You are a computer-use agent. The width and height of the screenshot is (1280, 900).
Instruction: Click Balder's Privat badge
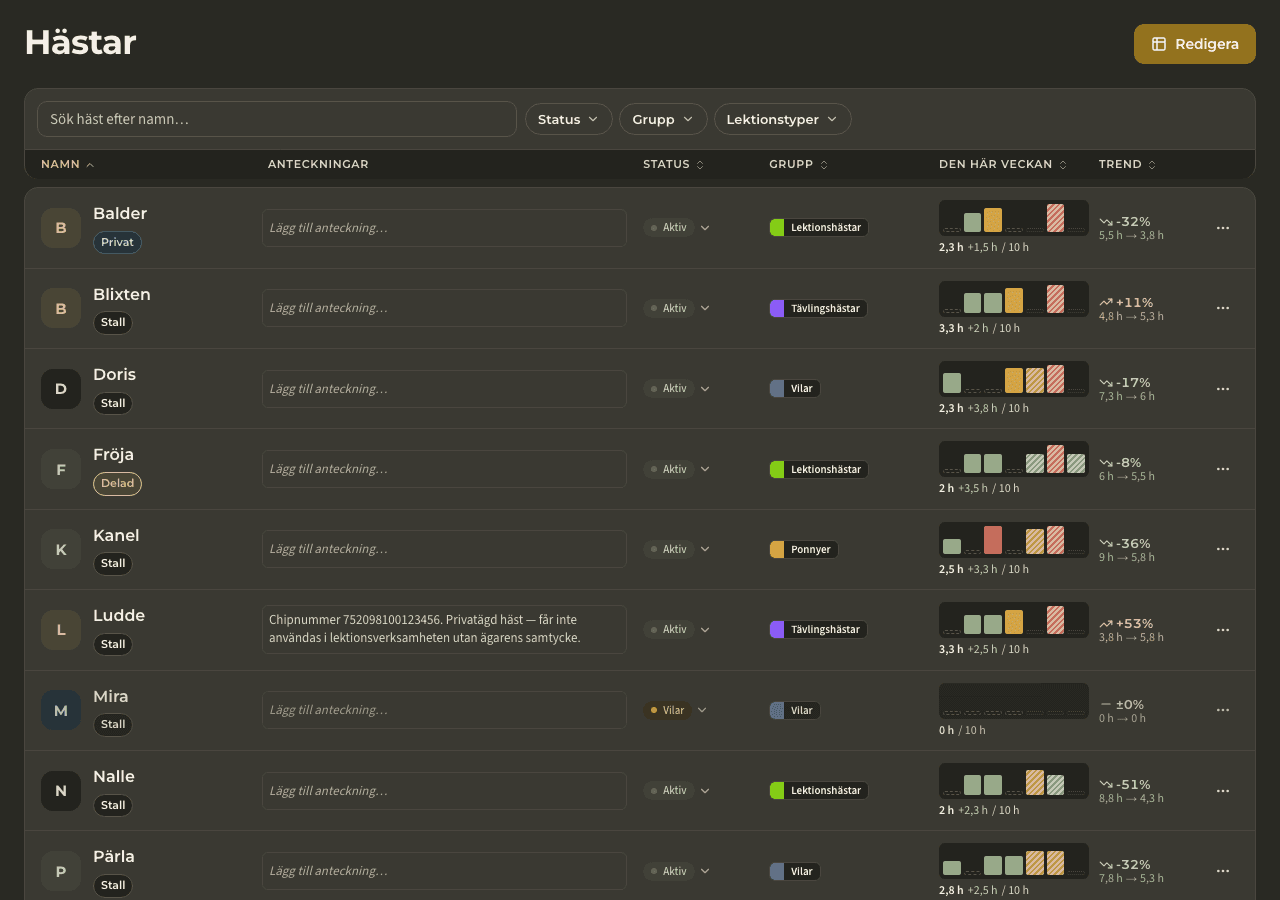(x=118, y=242)
